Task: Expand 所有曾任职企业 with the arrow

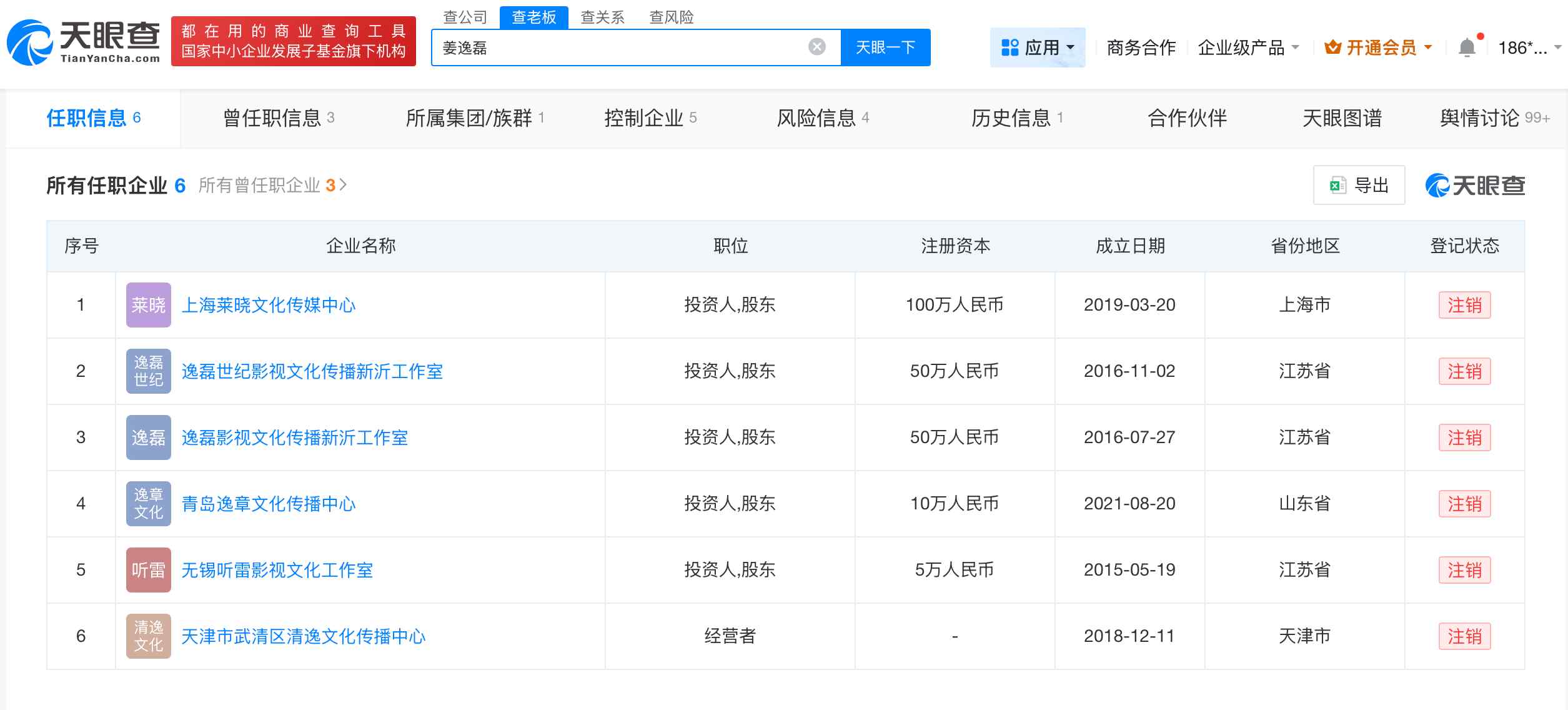Action: pyautogui.click(x=344, y=185)
